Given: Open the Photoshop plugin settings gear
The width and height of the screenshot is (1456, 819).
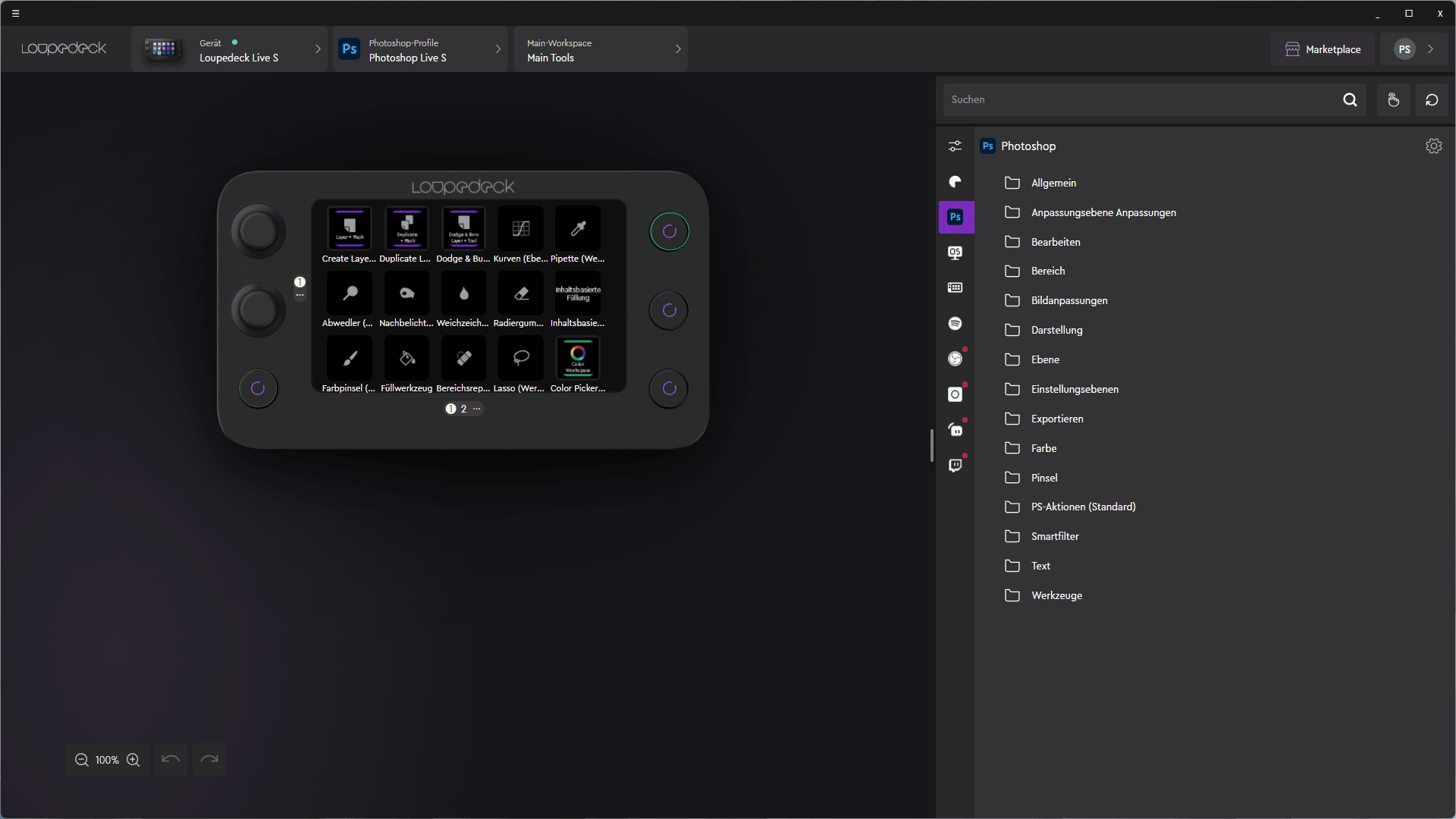Looking at the screenshot, I should coord(1433,146).
